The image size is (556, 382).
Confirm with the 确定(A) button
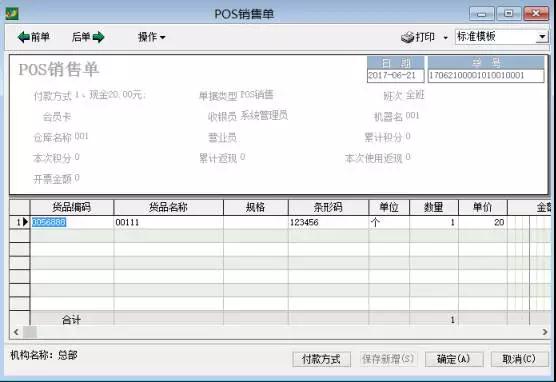tap(454, 359)
